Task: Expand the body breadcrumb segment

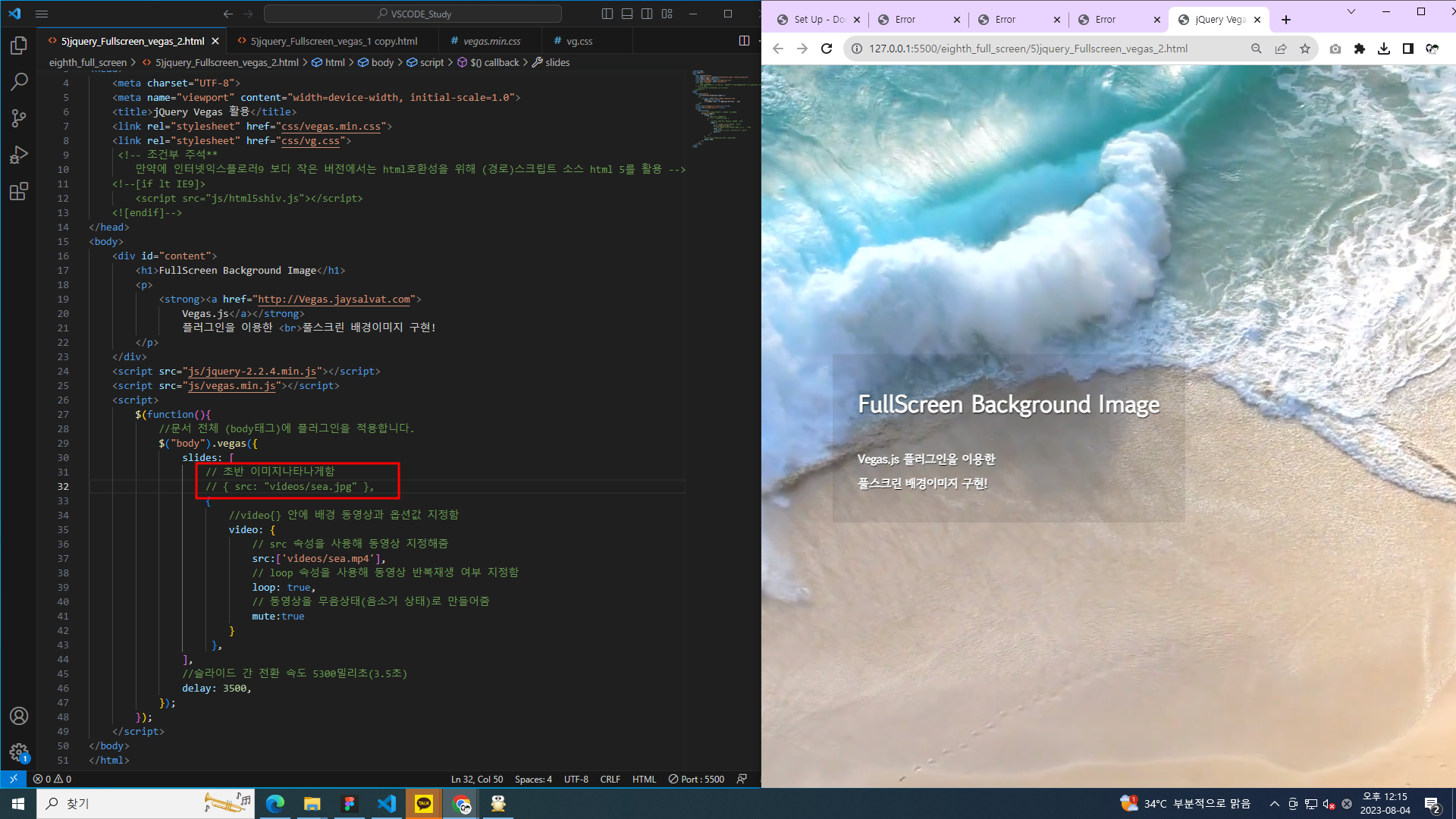Action: pos(382,62)
